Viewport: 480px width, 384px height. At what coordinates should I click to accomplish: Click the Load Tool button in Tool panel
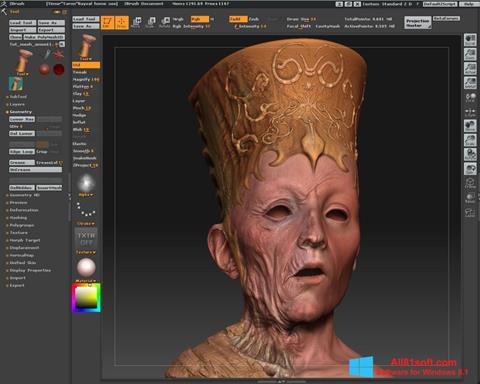(x=22, y=23)
